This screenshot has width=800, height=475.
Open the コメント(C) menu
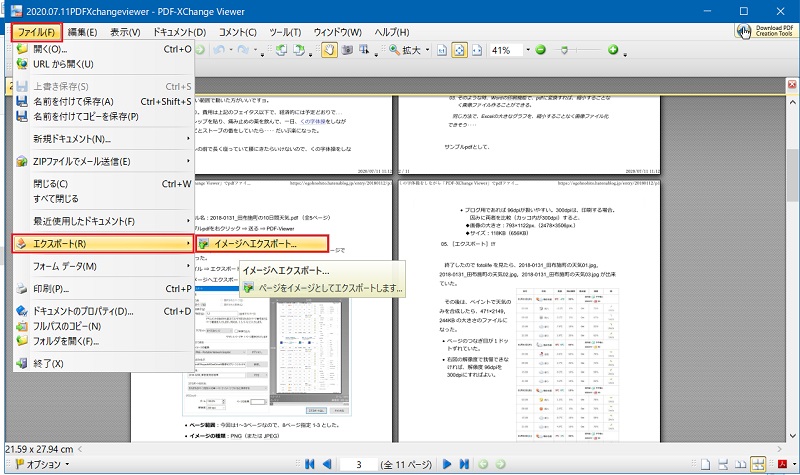click(x=237, y=32)
